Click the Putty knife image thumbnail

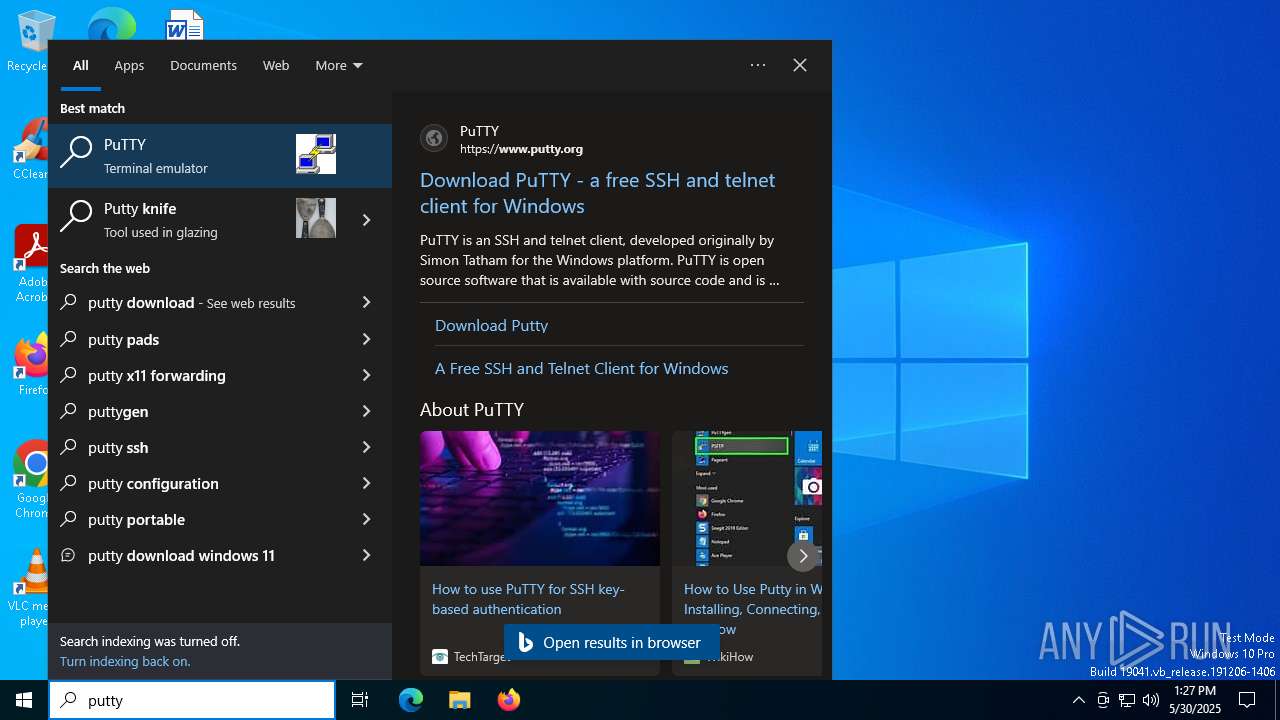[316, 218]
